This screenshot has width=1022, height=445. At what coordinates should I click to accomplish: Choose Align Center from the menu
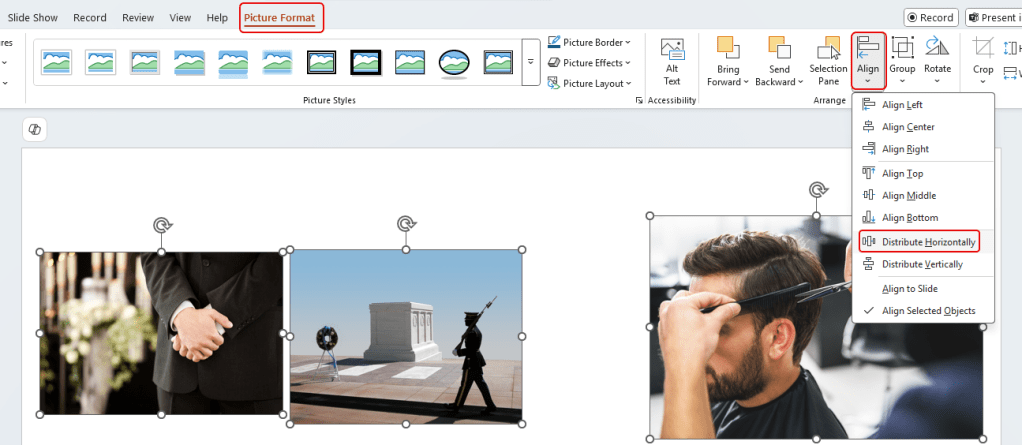908,127
